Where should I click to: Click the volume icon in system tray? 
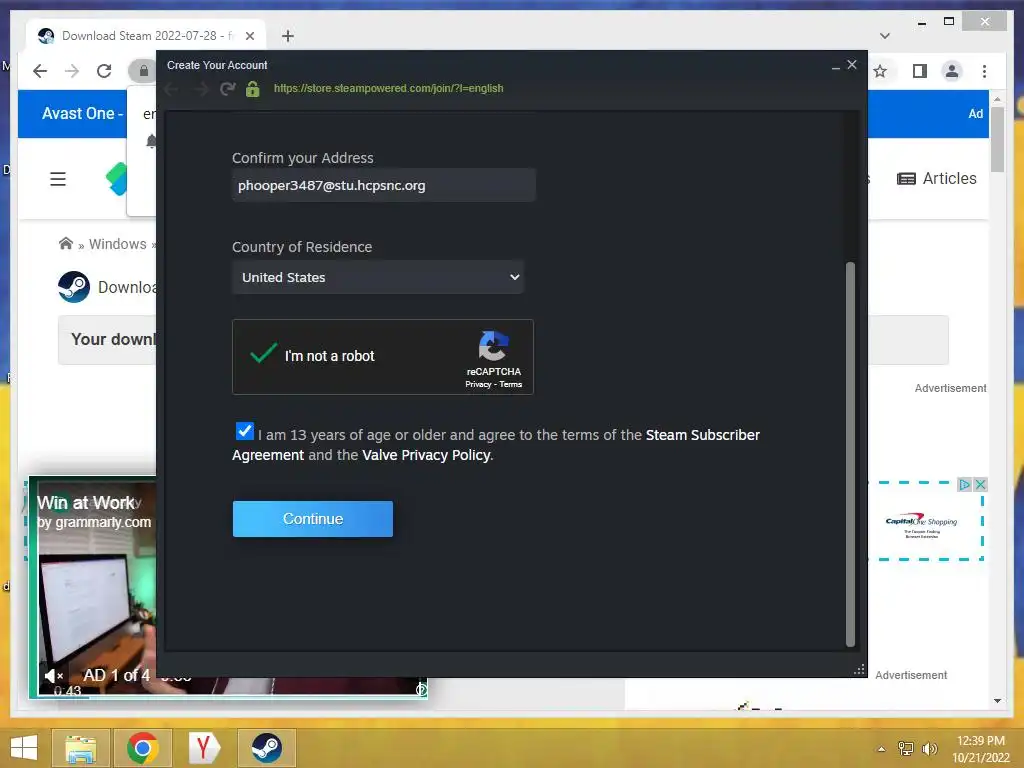(929, 748)
